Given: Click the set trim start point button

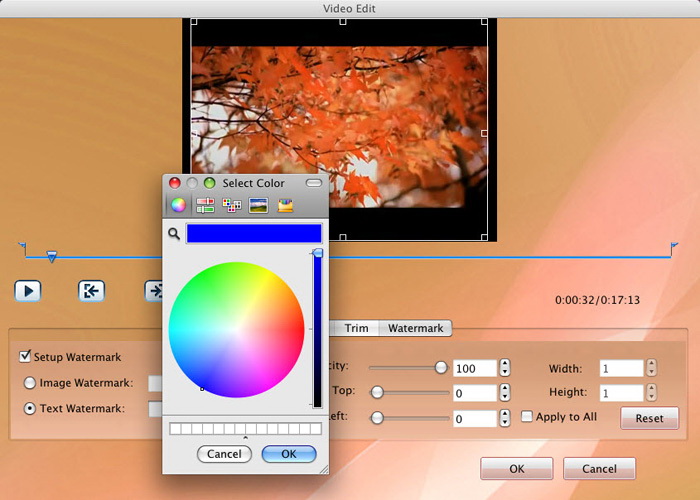Looking at the screenshot, I should tap(91, 291).
